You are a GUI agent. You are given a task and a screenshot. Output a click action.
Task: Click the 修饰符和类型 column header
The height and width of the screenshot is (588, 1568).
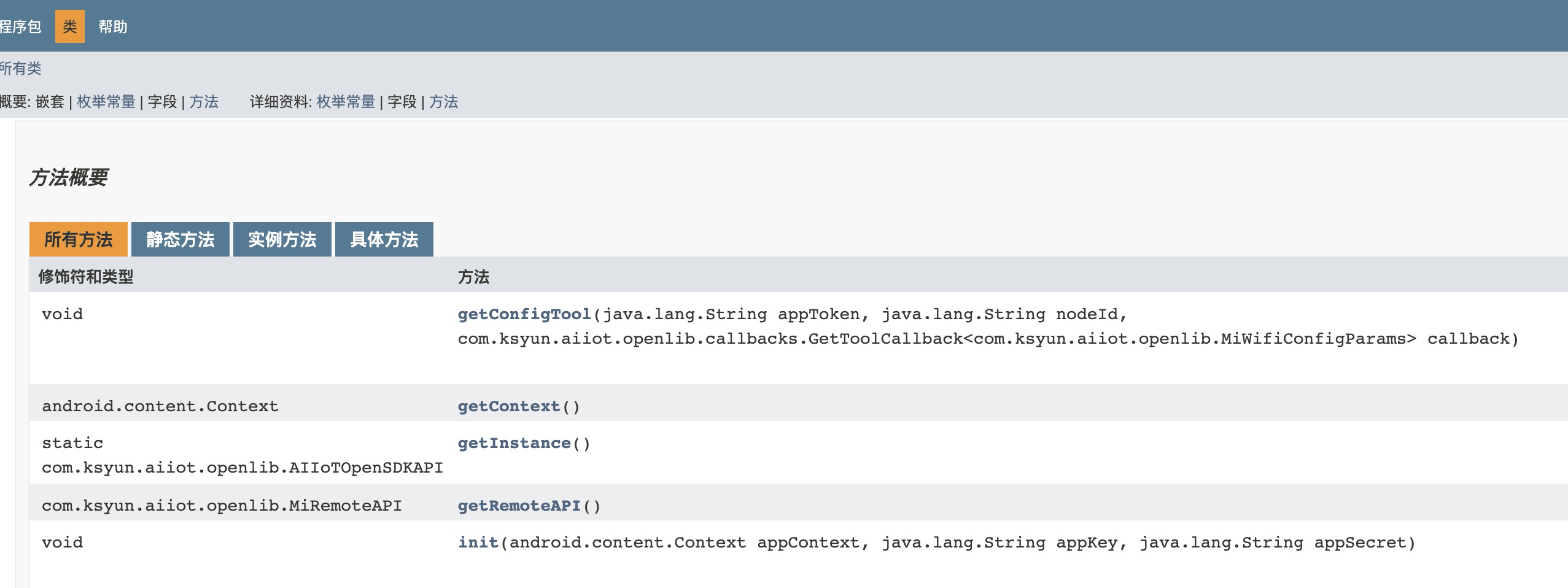click(86, 277)
